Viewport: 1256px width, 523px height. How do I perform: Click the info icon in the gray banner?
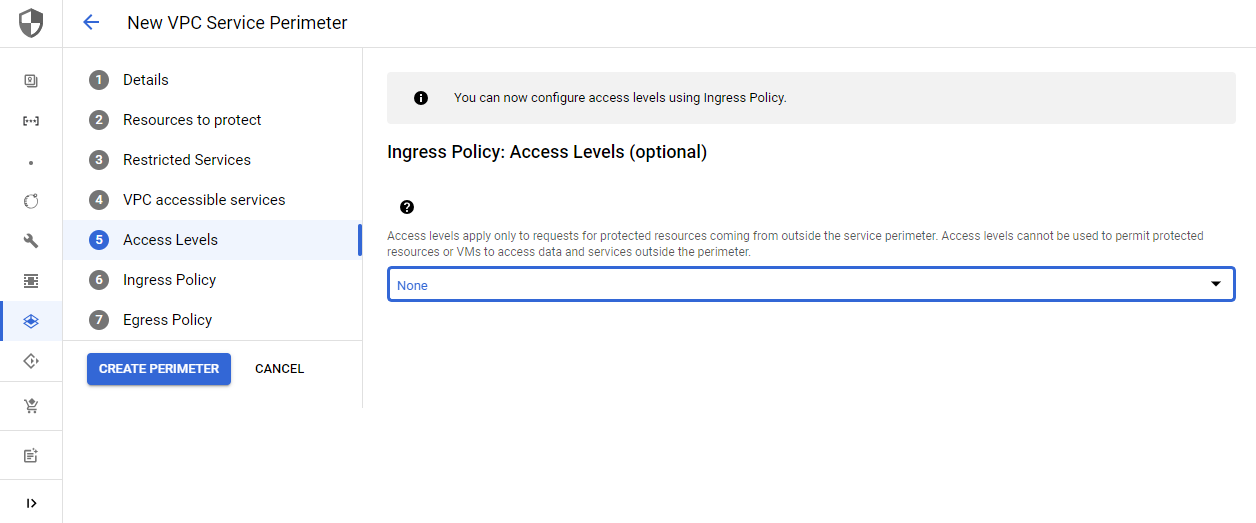pyautogui.click(x=421, y=98)
